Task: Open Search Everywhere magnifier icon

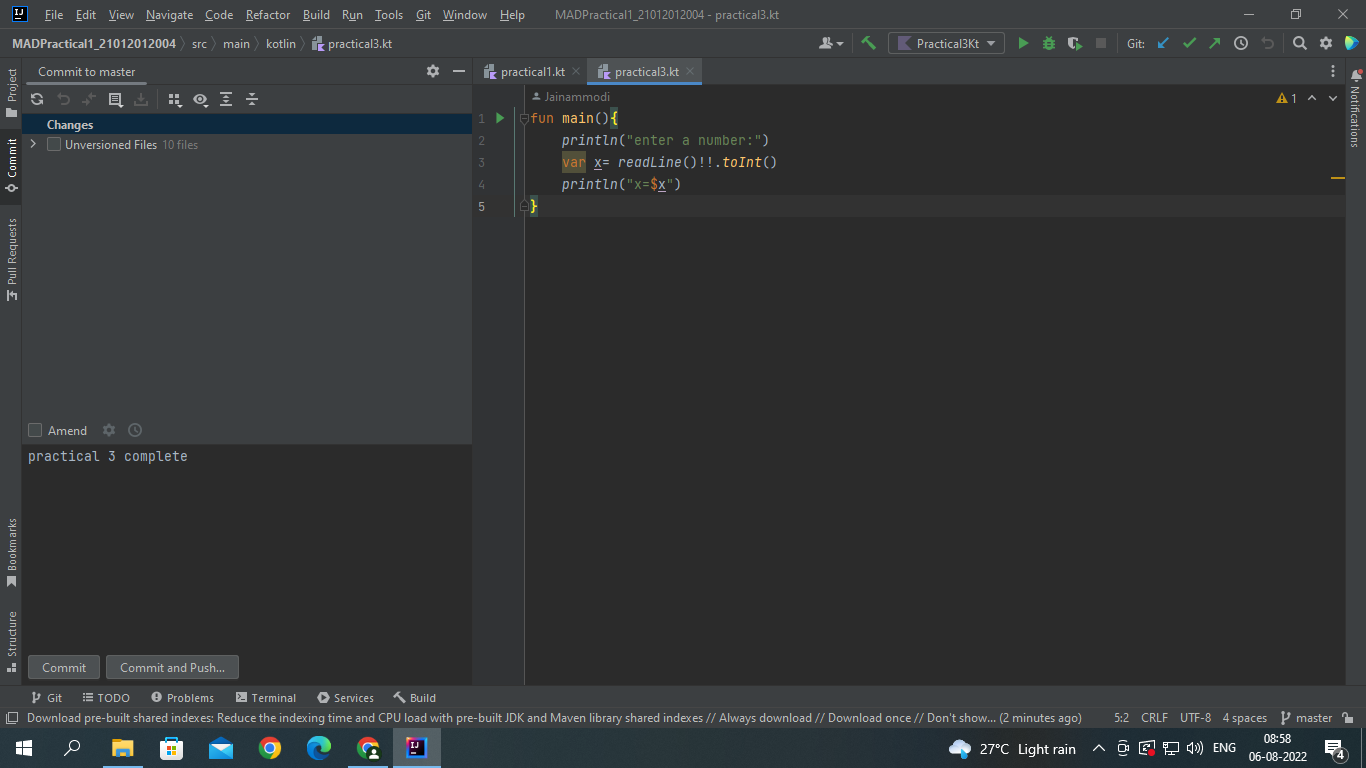Action: click(1300, 43)
